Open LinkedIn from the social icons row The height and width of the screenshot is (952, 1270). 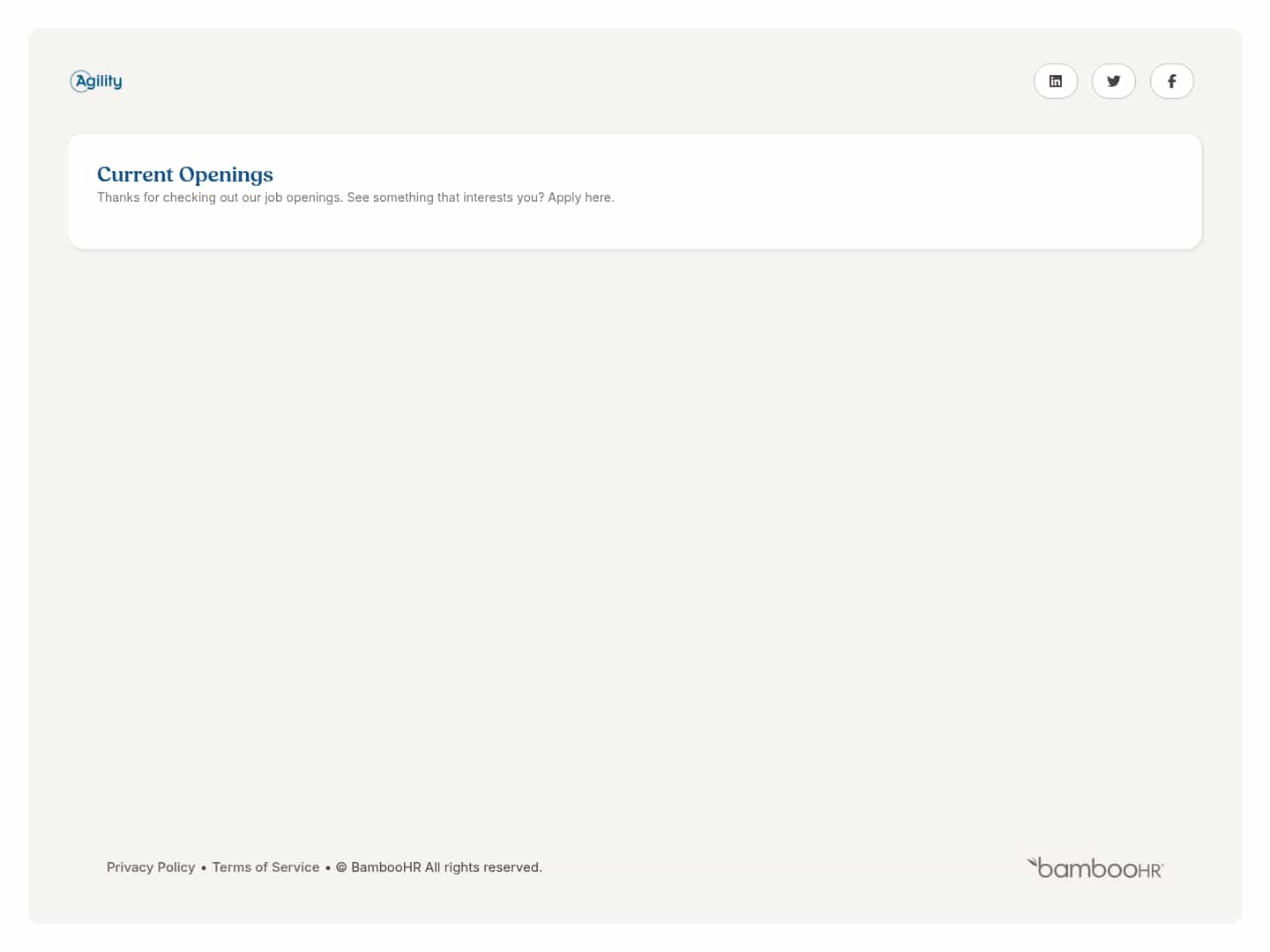click(1055, 80)
